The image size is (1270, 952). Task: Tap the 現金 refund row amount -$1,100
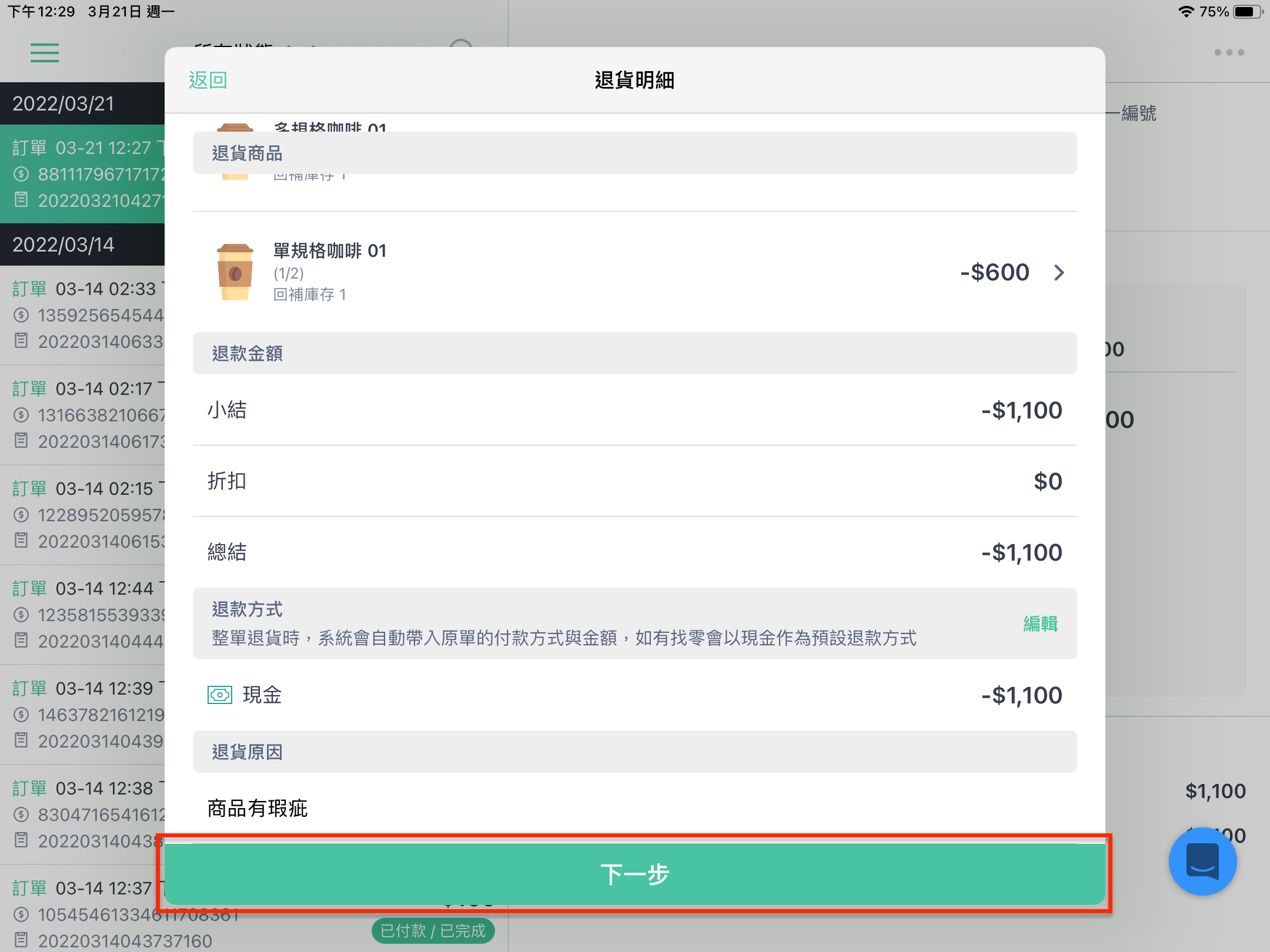click(1022, 695)
